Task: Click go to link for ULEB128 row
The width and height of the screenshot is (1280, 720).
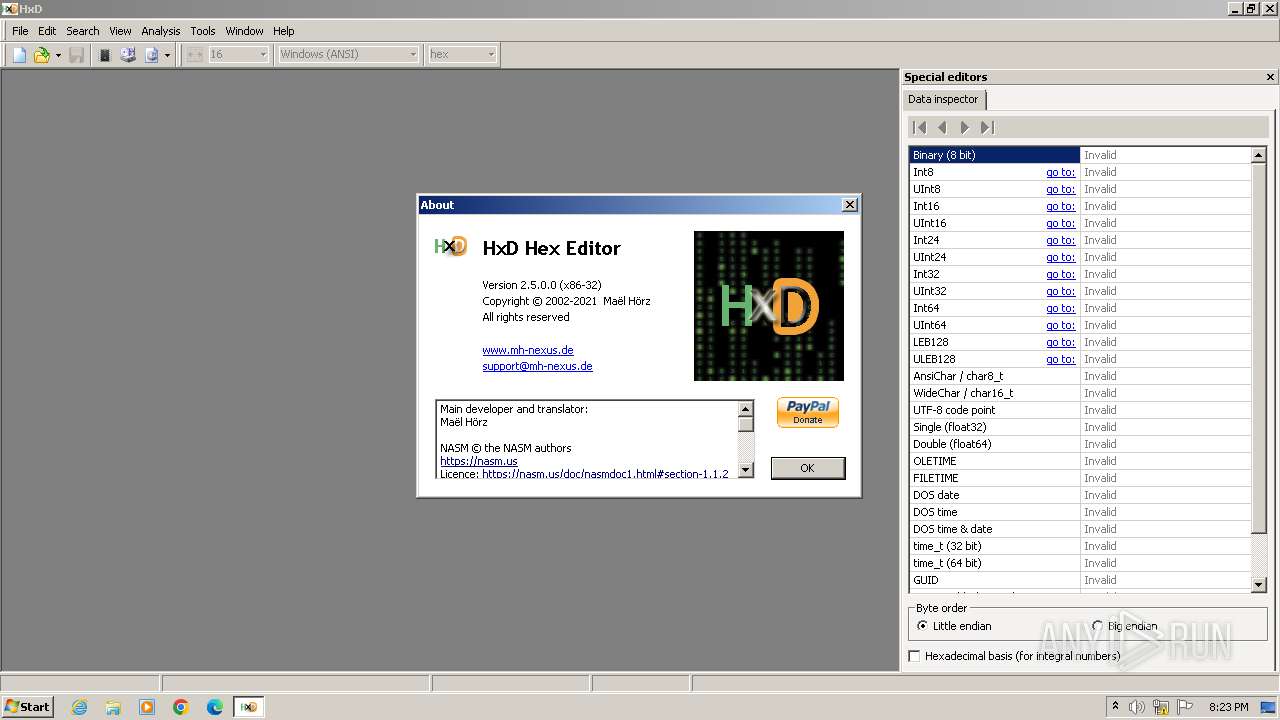Action: 1060,359
